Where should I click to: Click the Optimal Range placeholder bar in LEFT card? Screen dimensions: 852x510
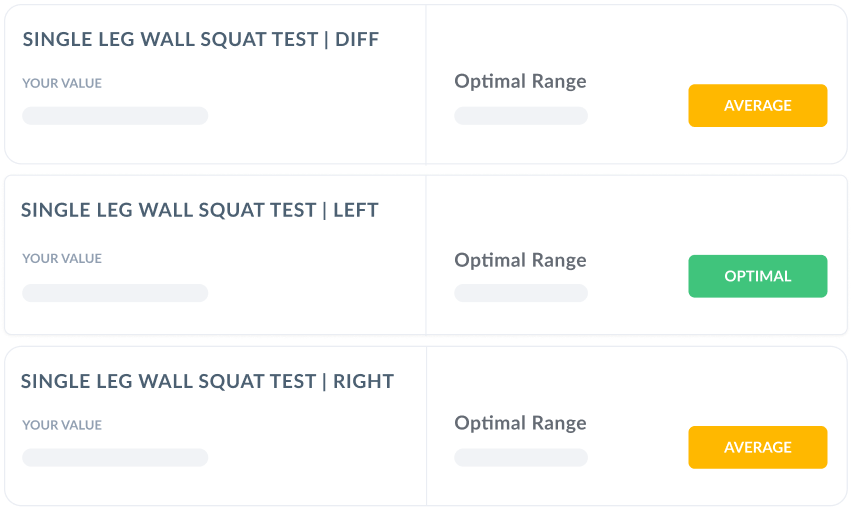point(521,293)
